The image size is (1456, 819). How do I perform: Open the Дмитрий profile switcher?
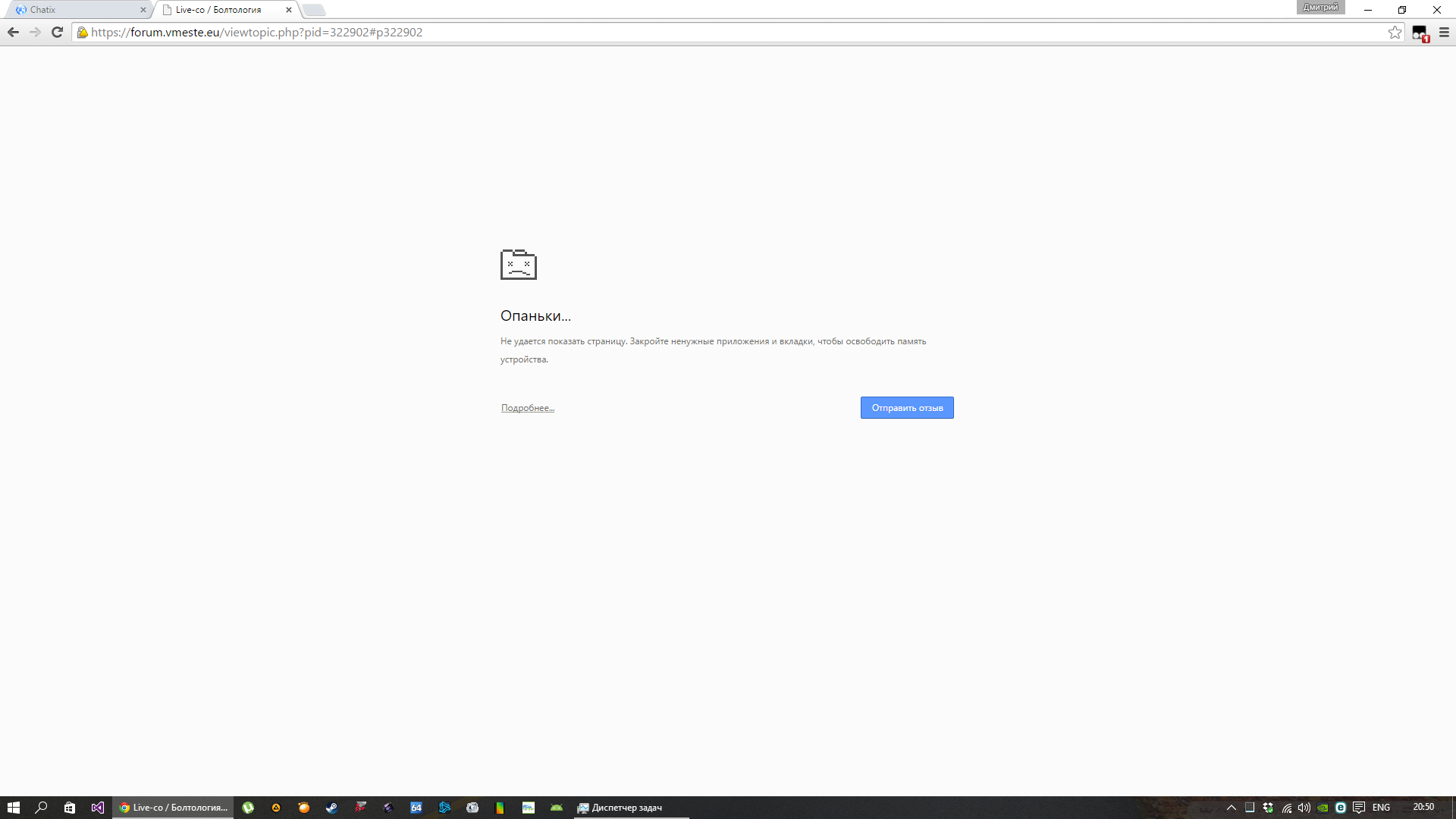[1320, 8]
